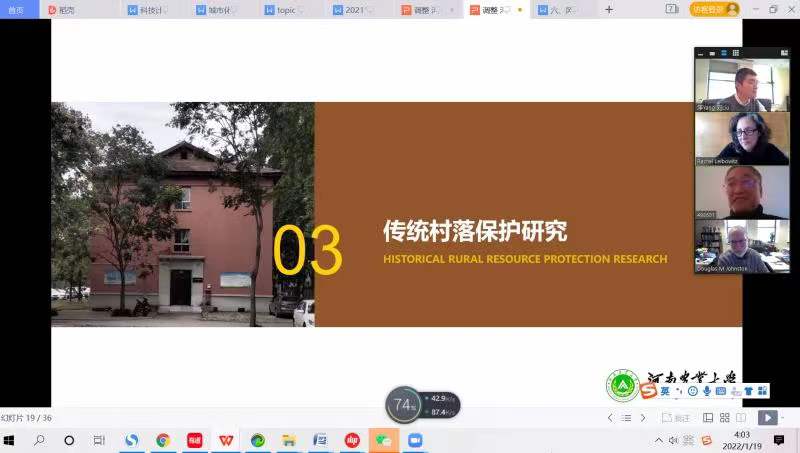The image size is (800, 453).
Task: Open a new tab with plus button
Action: click(609, 9)
